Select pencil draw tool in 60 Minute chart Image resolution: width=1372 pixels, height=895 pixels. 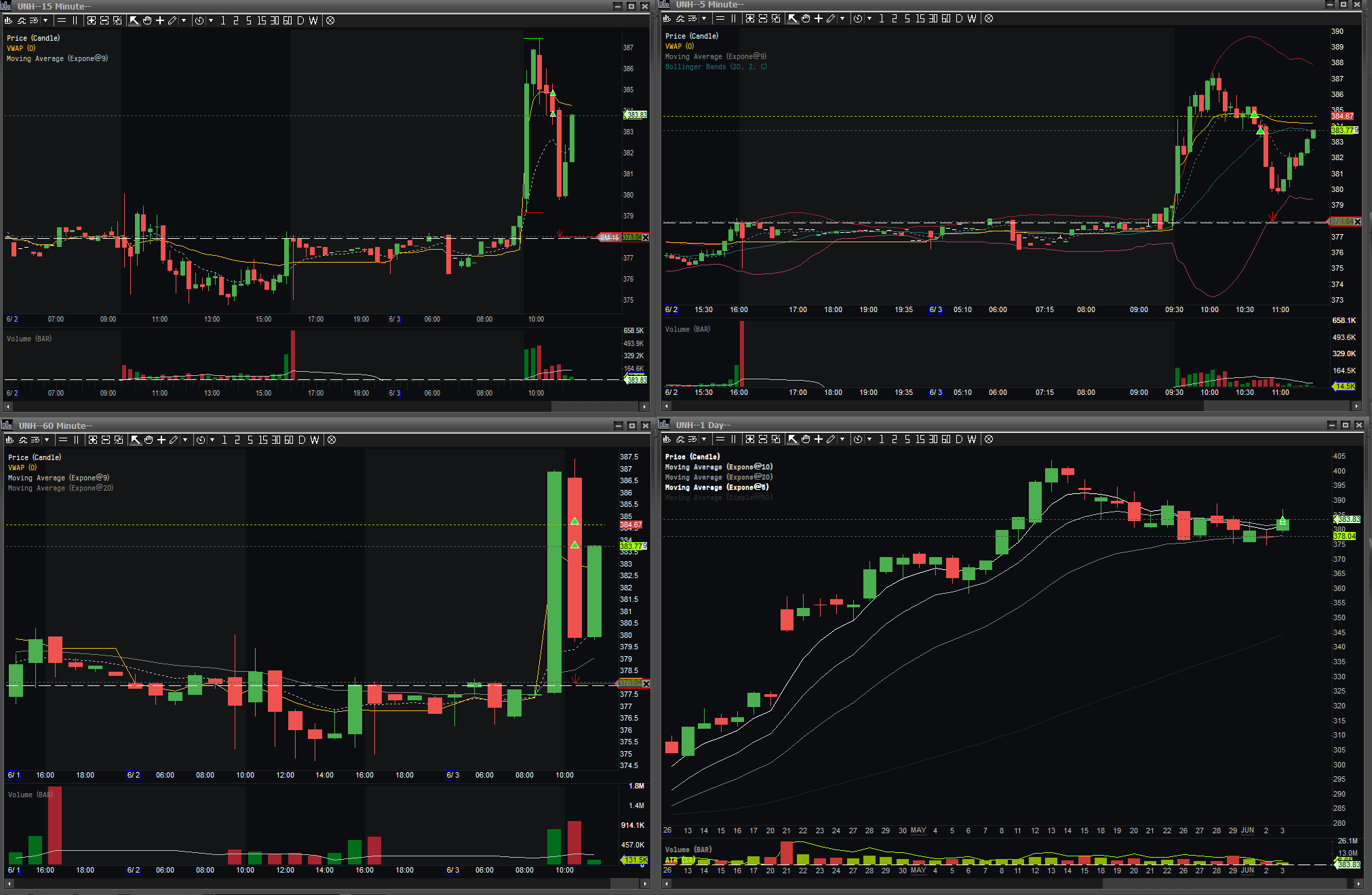click(x=174, y=440)
